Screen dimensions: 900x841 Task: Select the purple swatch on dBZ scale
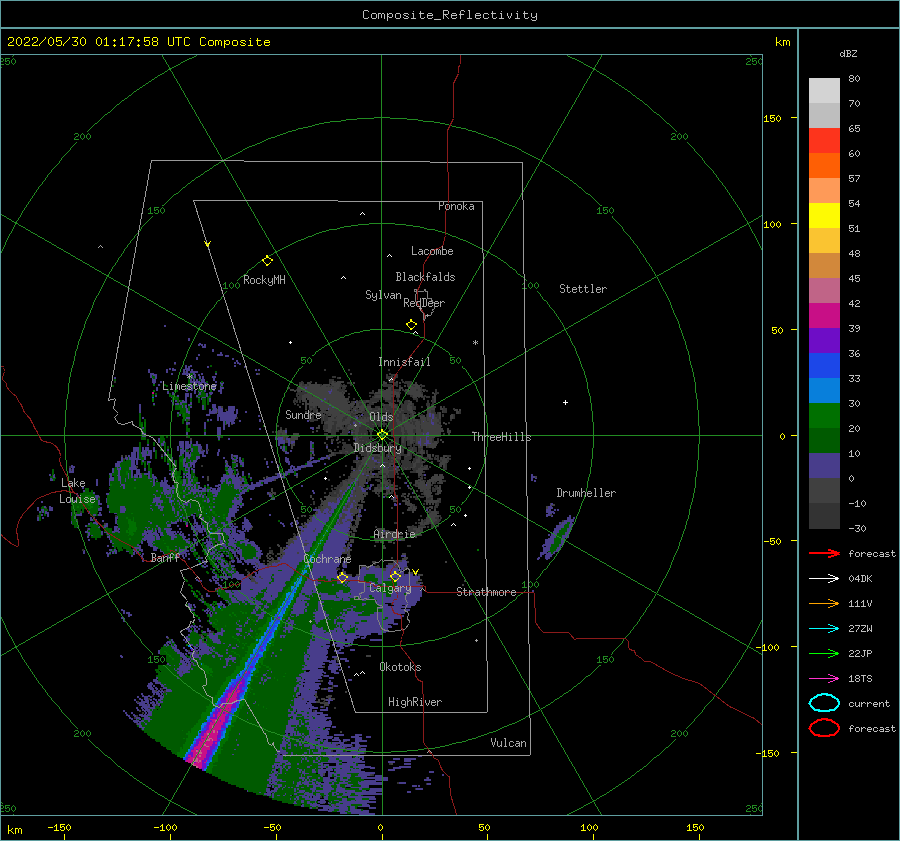[x=824, y=341]
